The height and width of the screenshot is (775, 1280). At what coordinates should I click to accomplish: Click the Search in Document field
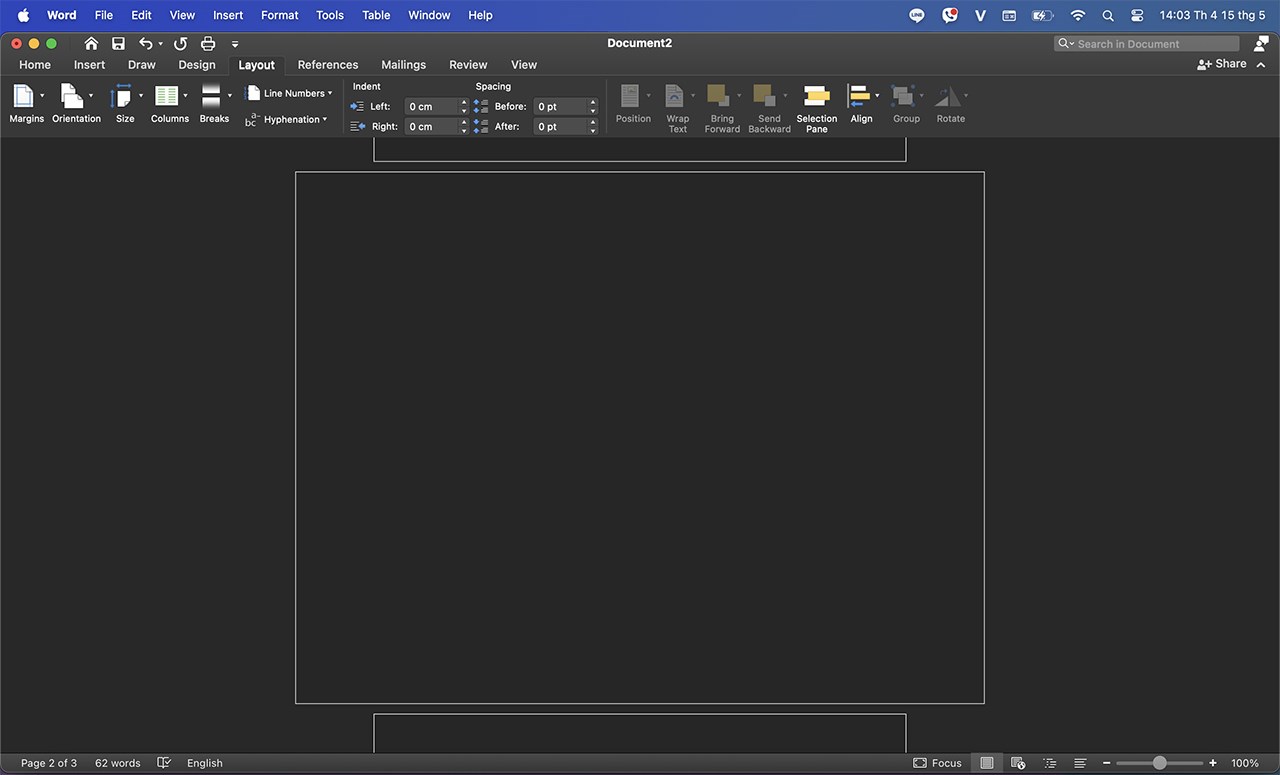click(1147, 44)
